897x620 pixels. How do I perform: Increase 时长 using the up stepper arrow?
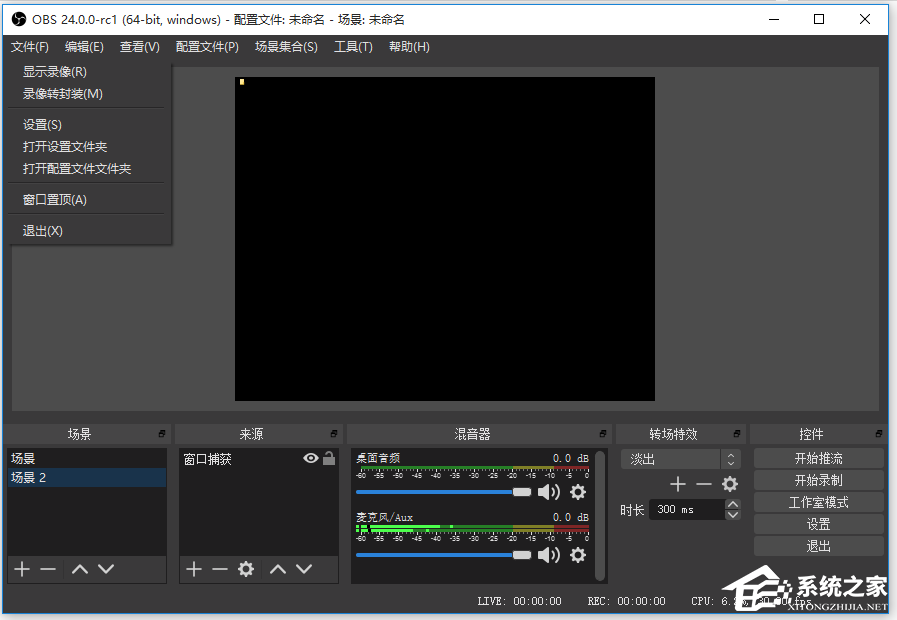[733, 504]
